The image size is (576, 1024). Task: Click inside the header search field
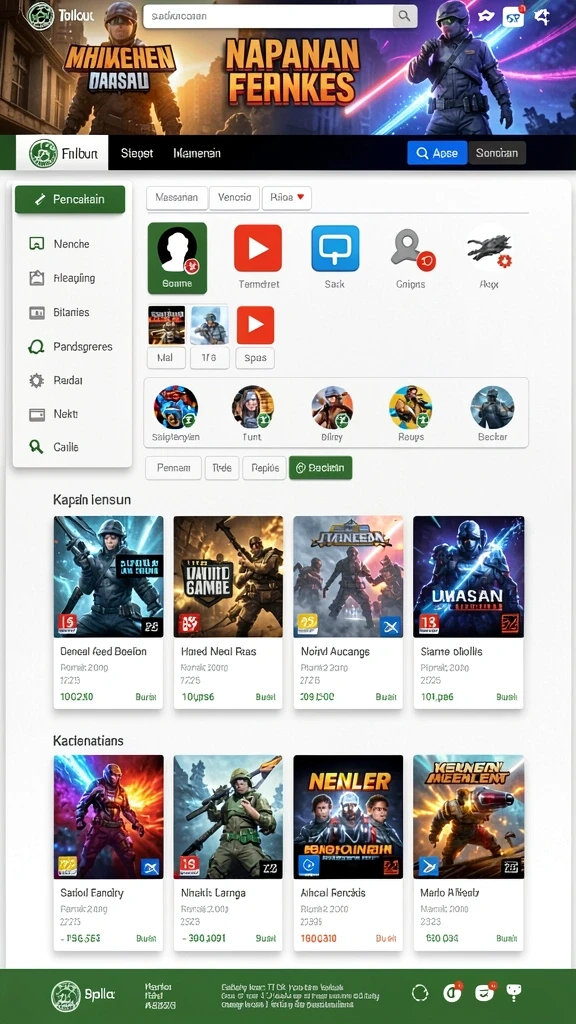coord(268,16)
